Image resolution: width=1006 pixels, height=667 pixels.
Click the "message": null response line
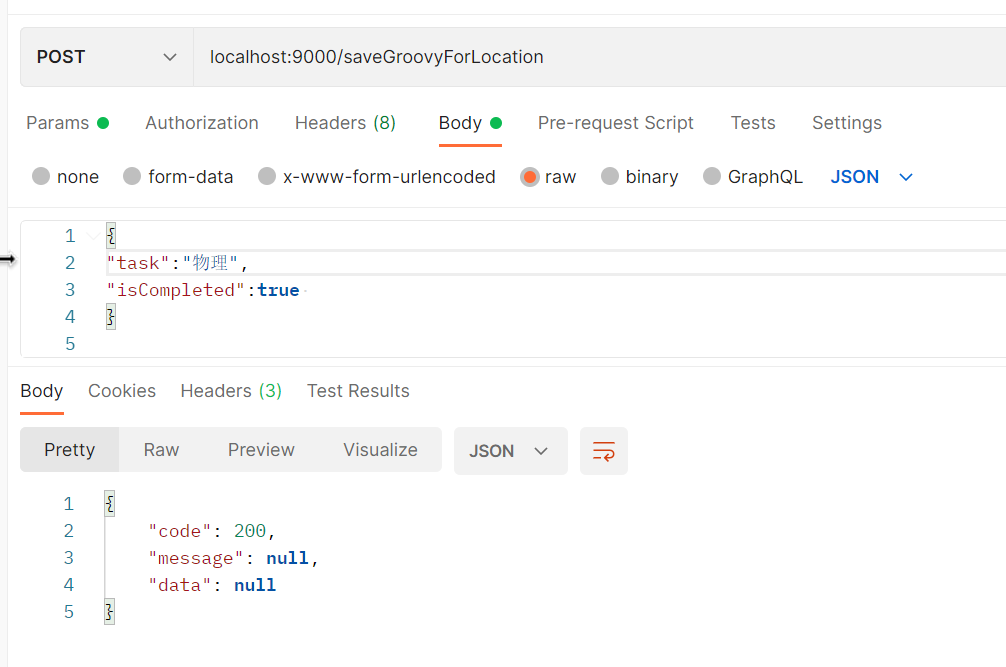coord(234,558)
